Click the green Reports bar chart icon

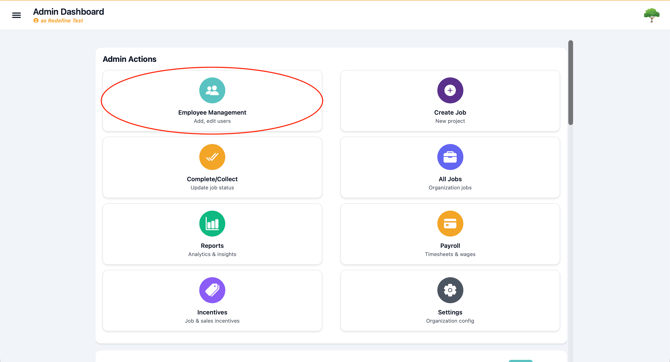212,224
